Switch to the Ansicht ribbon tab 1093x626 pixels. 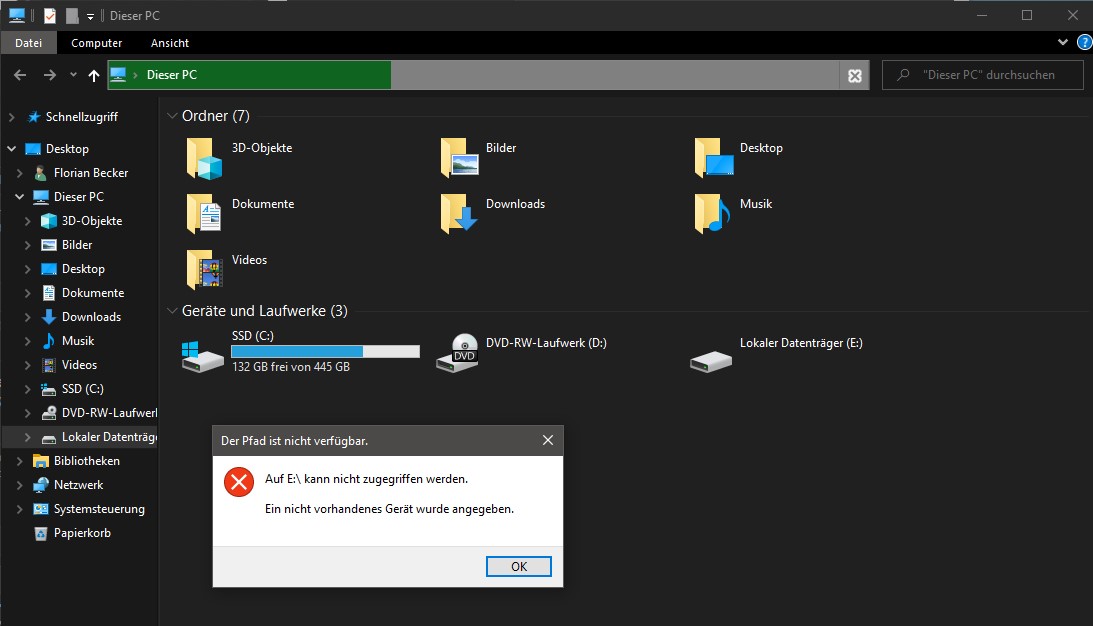(x=169, y=43)
